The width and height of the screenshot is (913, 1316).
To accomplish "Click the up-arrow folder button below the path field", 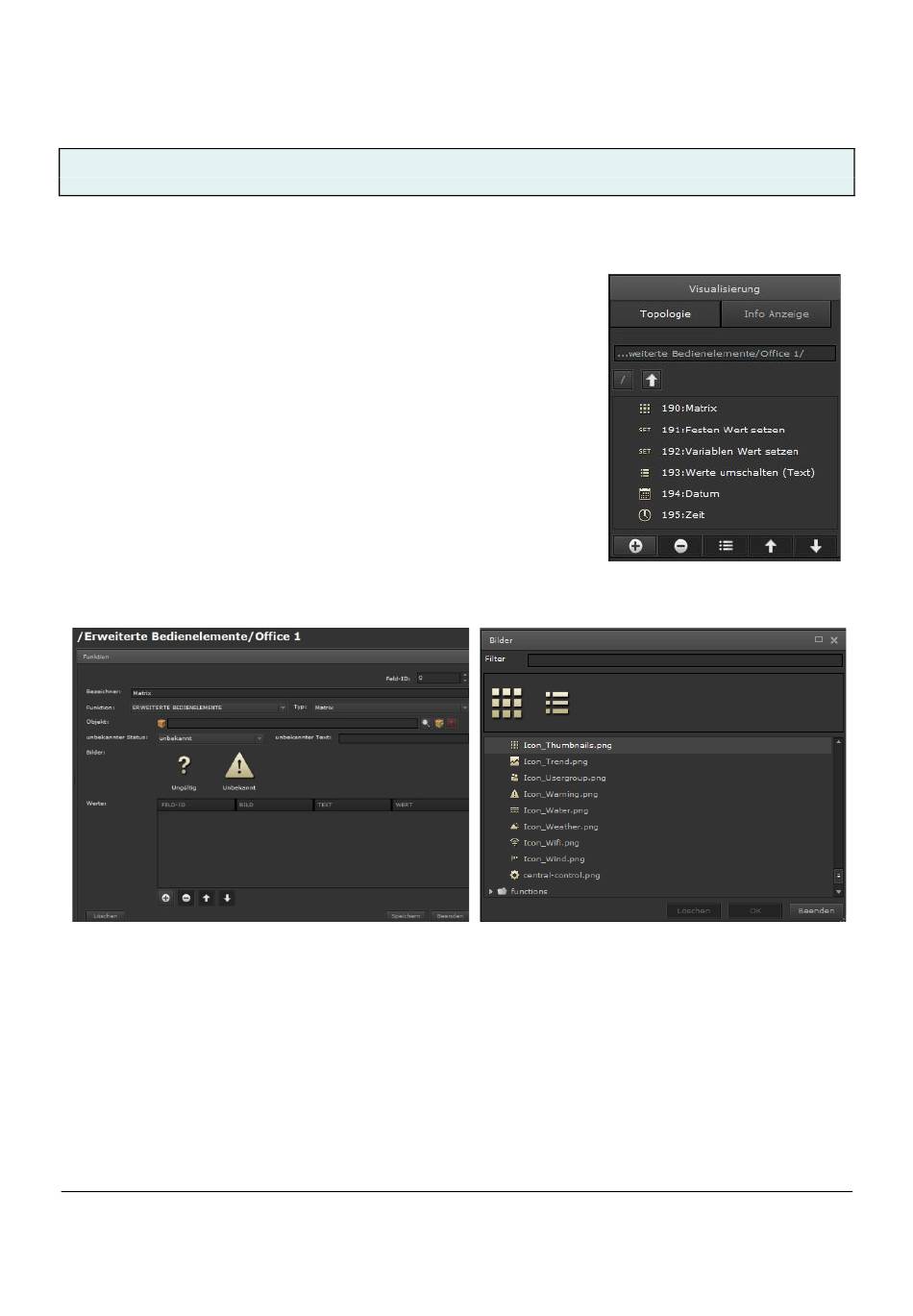I will point(652,380).
